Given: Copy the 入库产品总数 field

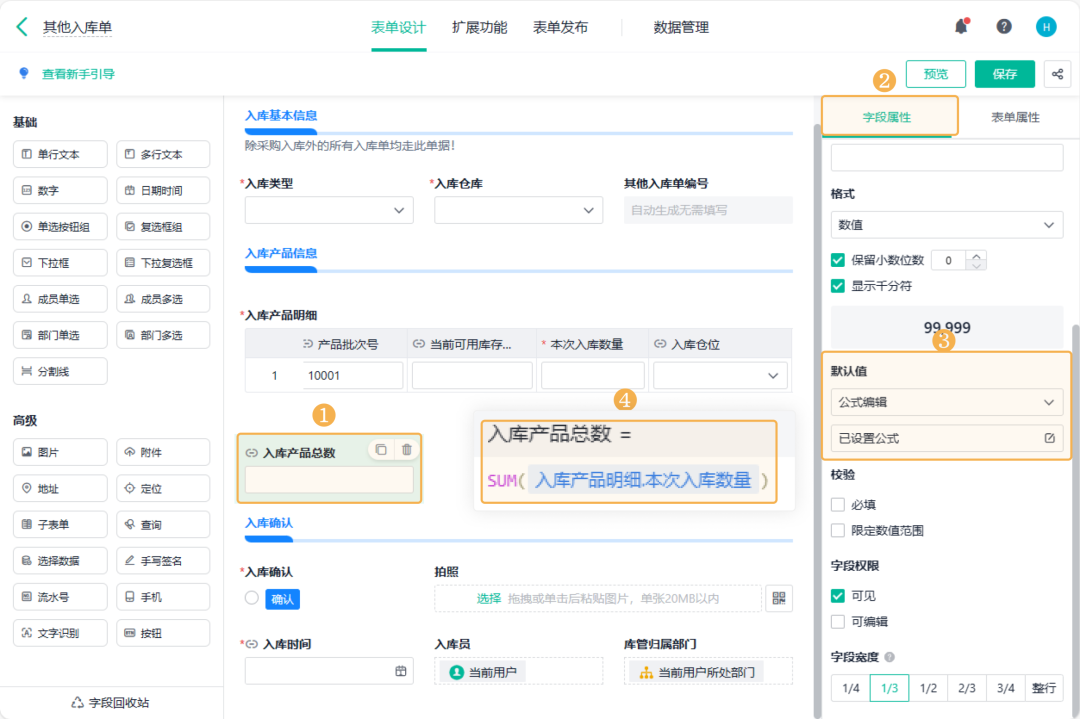Looking at the screenshot, I should 381,450.
